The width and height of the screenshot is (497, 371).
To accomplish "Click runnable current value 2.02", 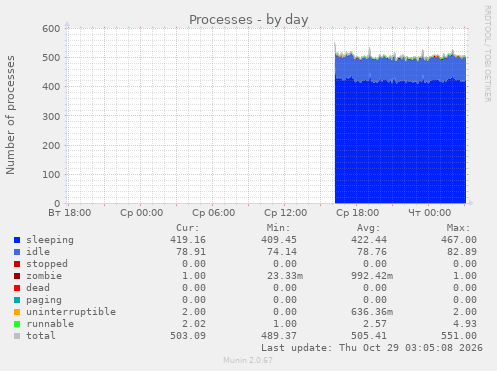I will 194,324.
